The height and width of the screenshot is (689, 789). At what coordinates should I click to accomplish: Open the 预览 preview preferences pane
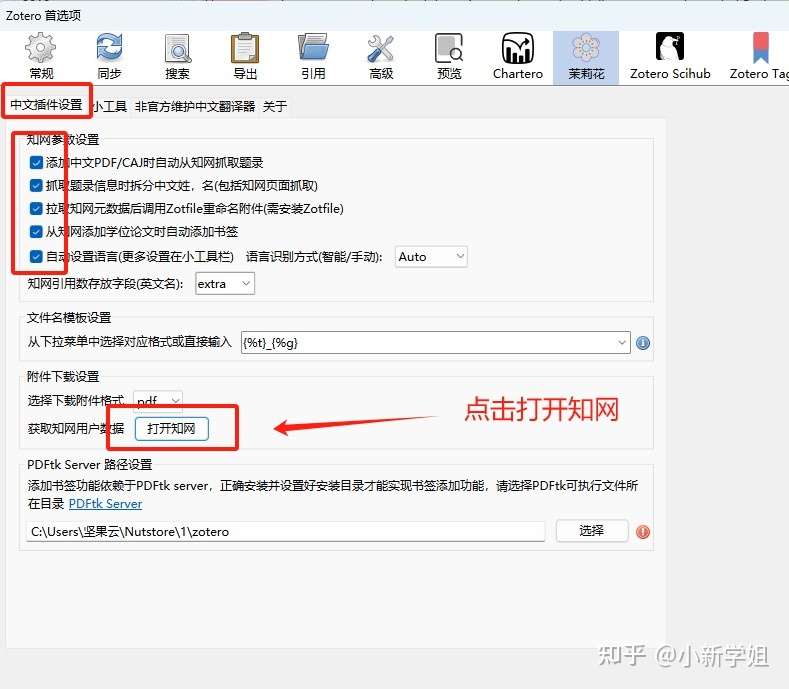tap(449, 57)
